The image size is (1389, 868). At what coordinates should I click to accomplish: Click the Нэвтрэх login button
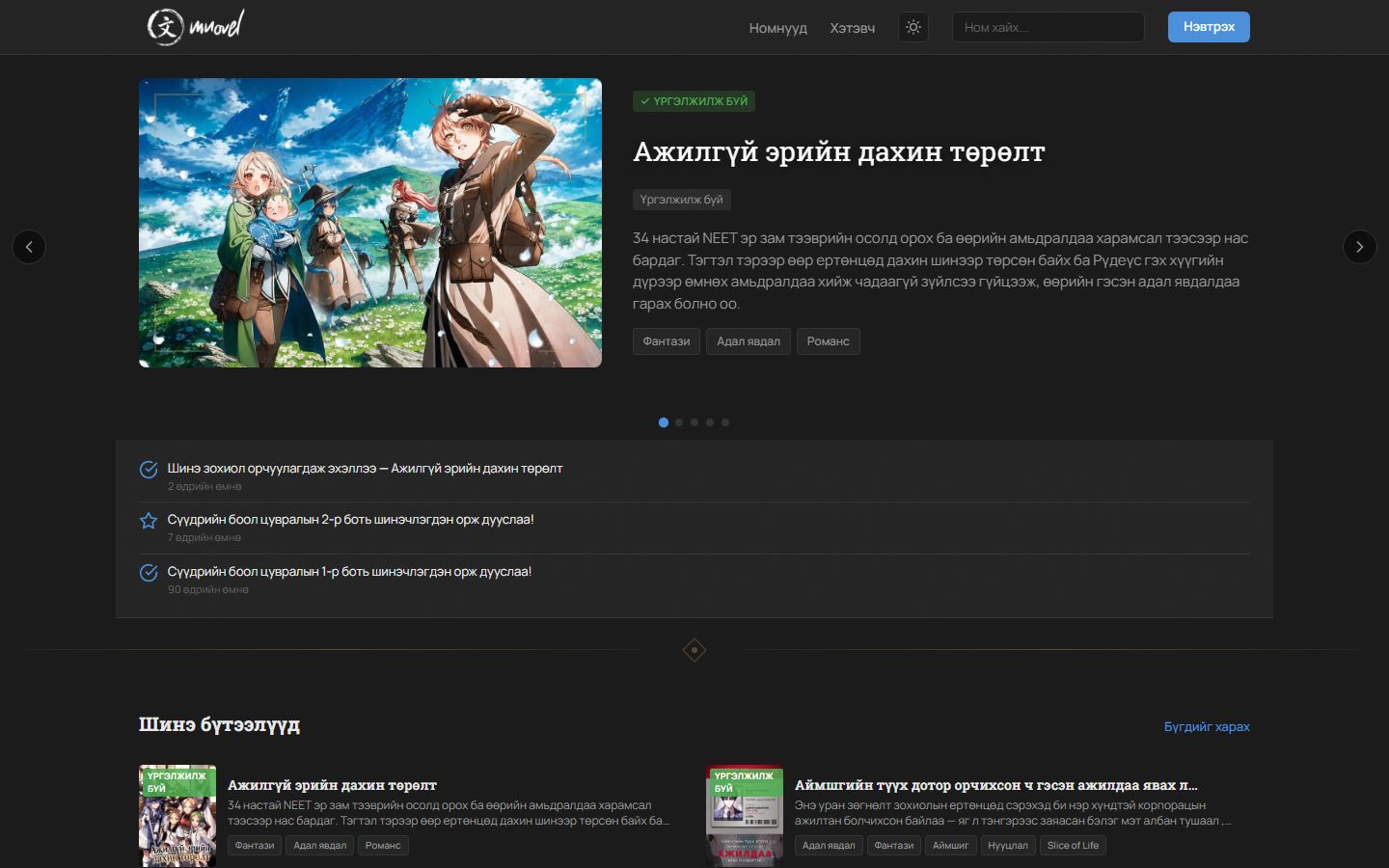(1209, 27)
